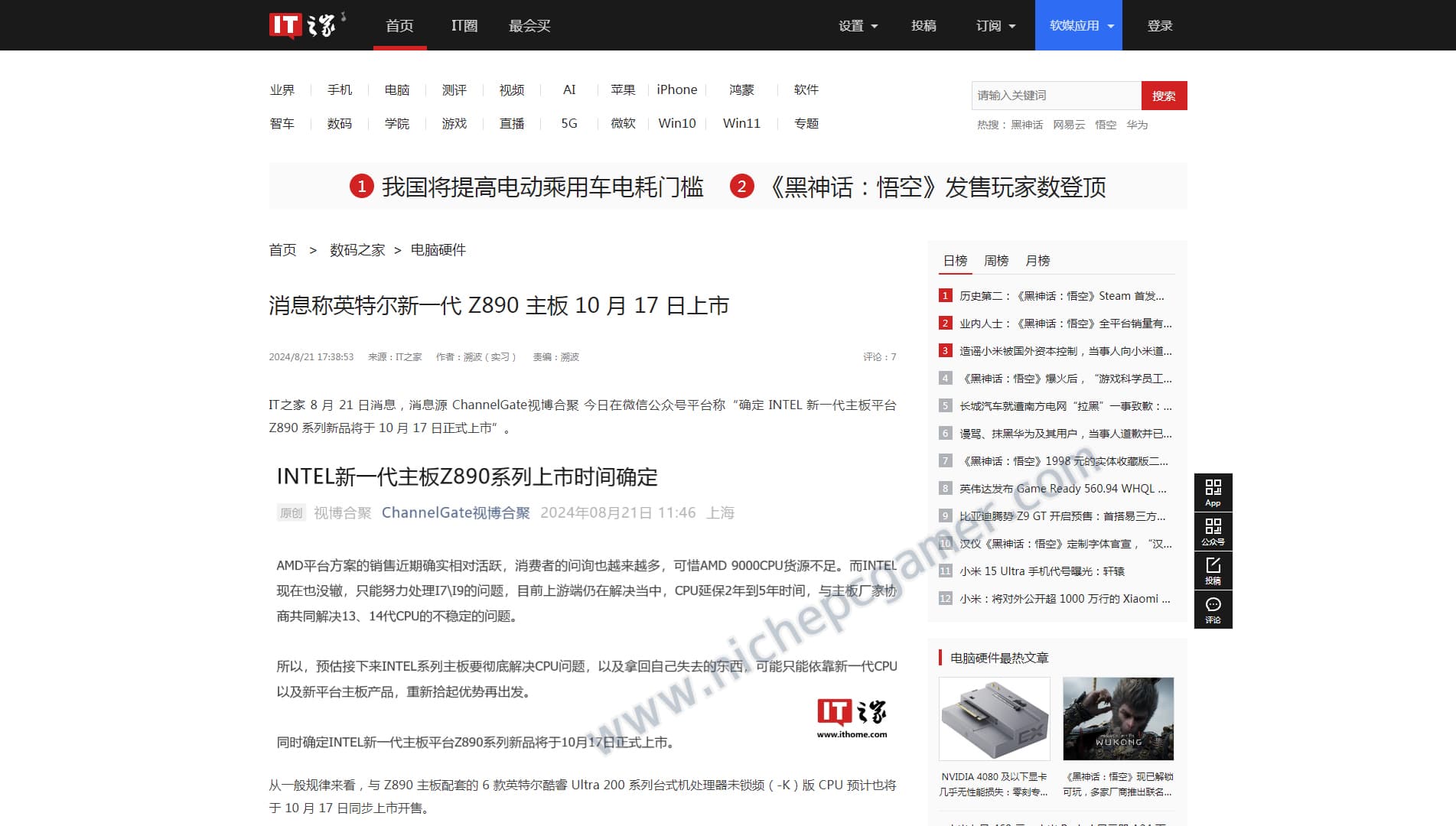
Task: Click the 登录 login link
Action: click(x=1160, y=25)
